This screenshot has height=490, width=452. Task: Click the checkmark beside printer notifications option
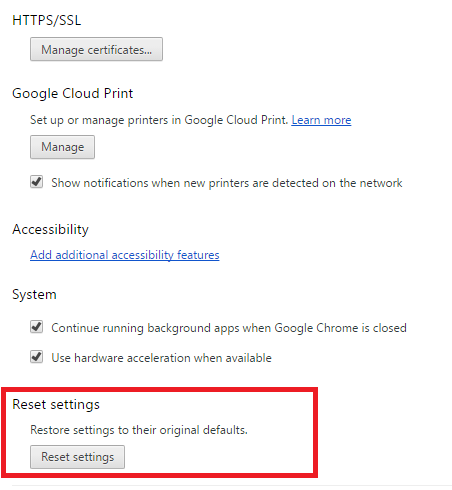coord(36,182)
